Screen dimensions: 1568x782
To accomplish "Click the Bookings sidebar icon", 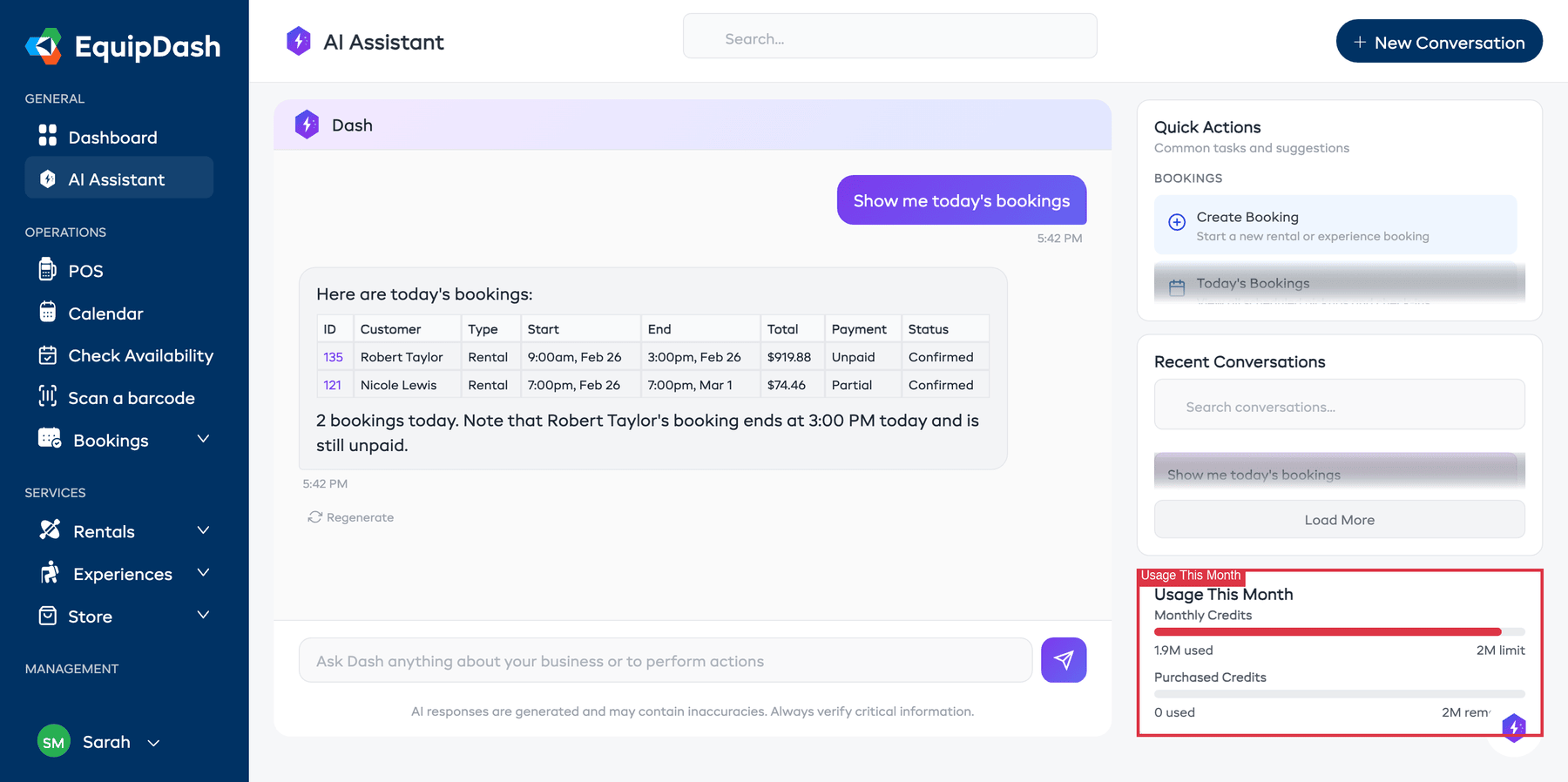I will [x=50, y=438].
